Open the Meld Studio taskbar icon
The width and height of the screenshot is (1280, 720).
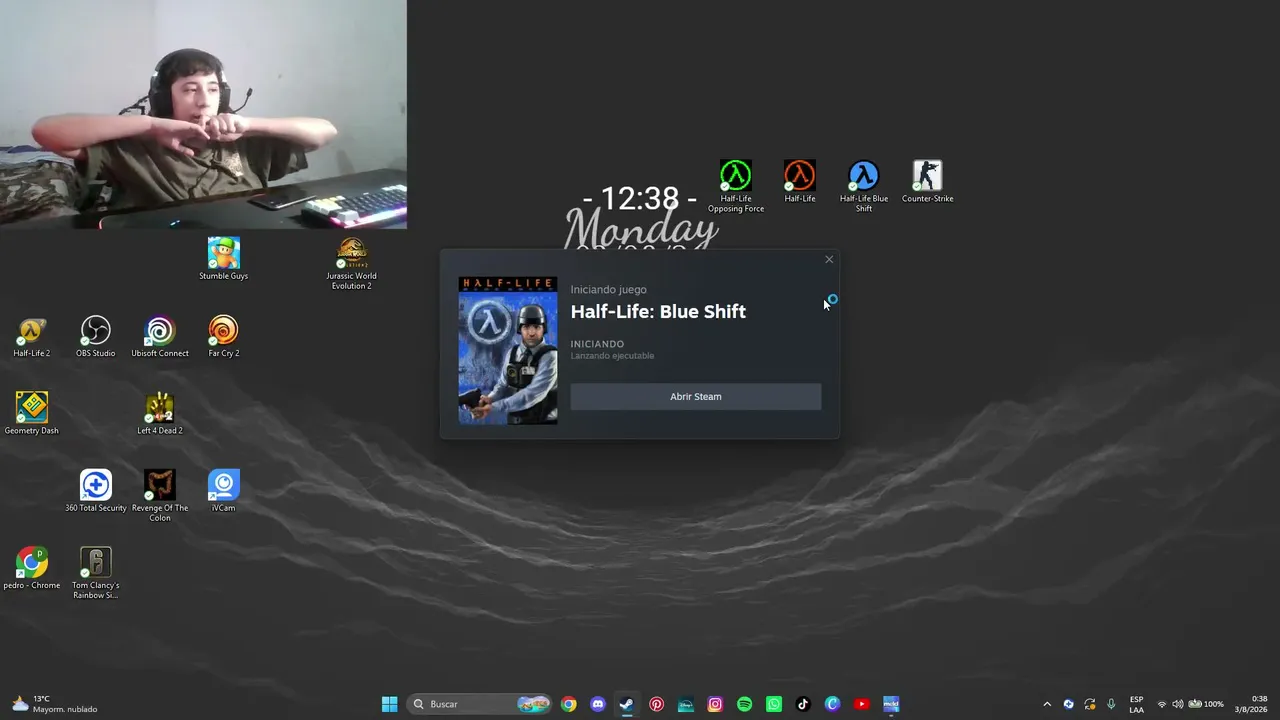coord(891,704)
